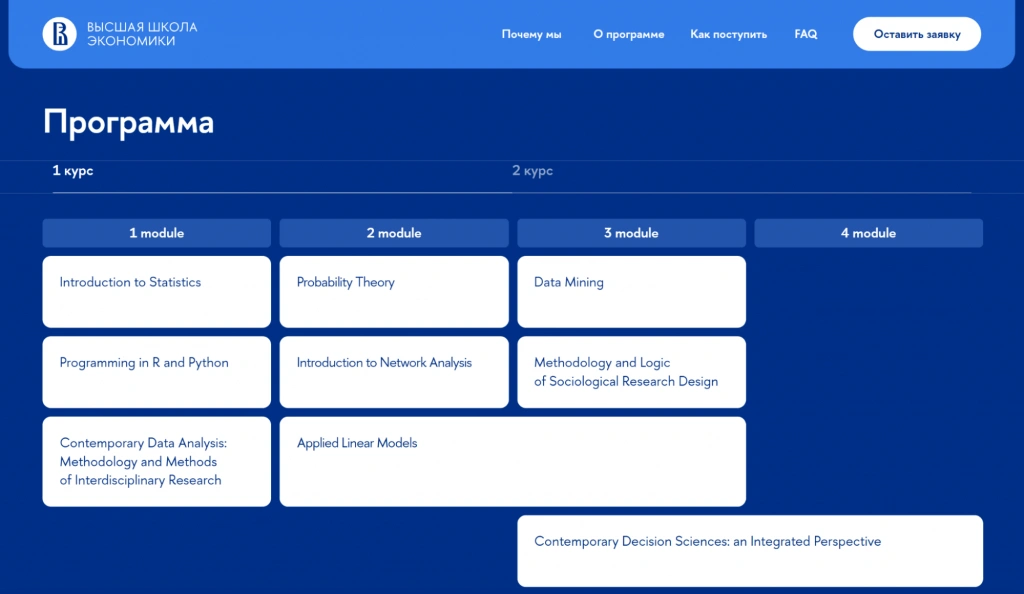
Task: Click the '2 module' column header
Action: pyautogui.click(x=393, y=233)
